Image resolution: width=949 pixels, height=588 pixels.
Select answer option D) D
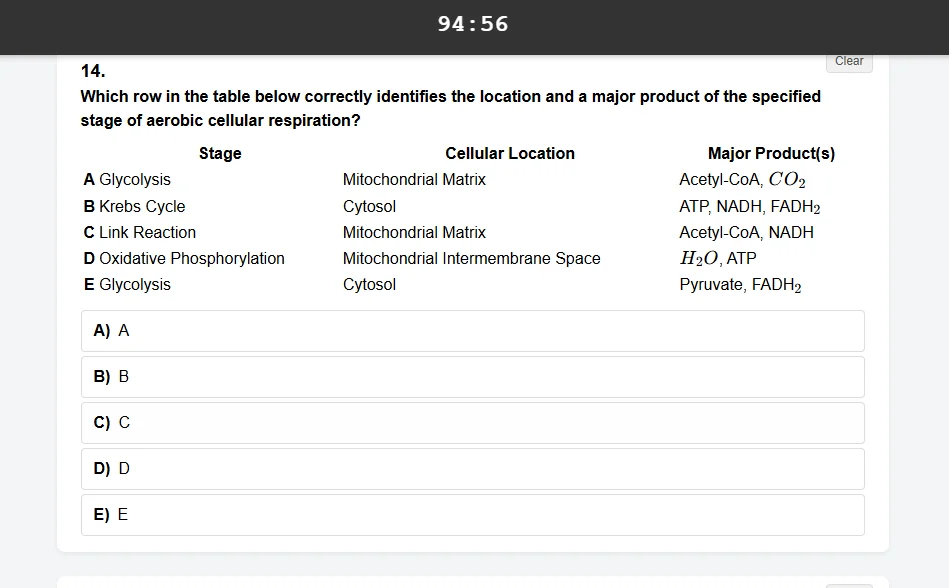(x=473, y=469)
